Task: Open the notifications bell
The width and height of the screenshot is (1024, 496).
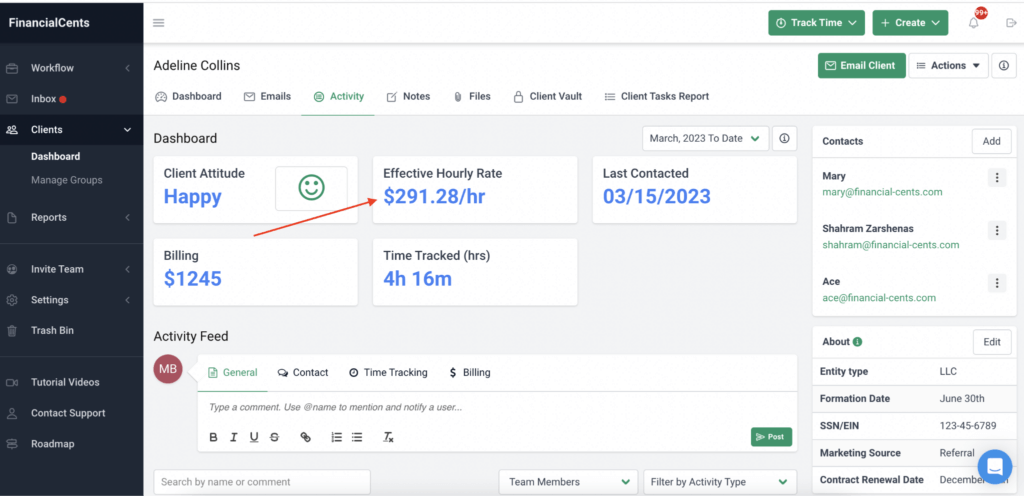Action: point(973,23)
